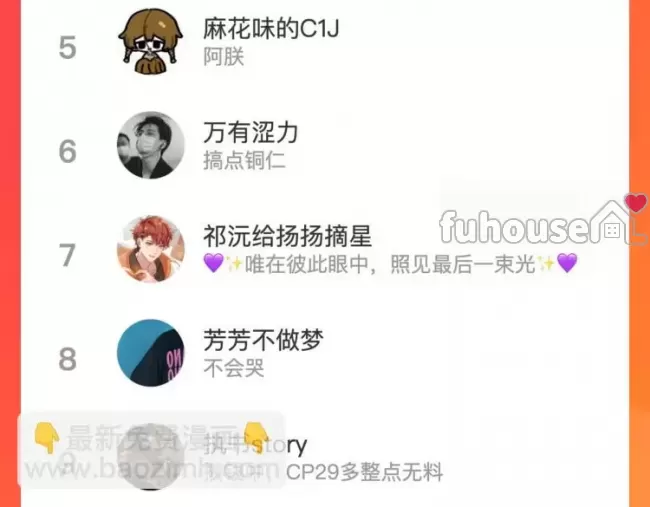This screenshot has width=650, height=507.
Task: Select username 芳芳不做梦
Action: point(263,340)
